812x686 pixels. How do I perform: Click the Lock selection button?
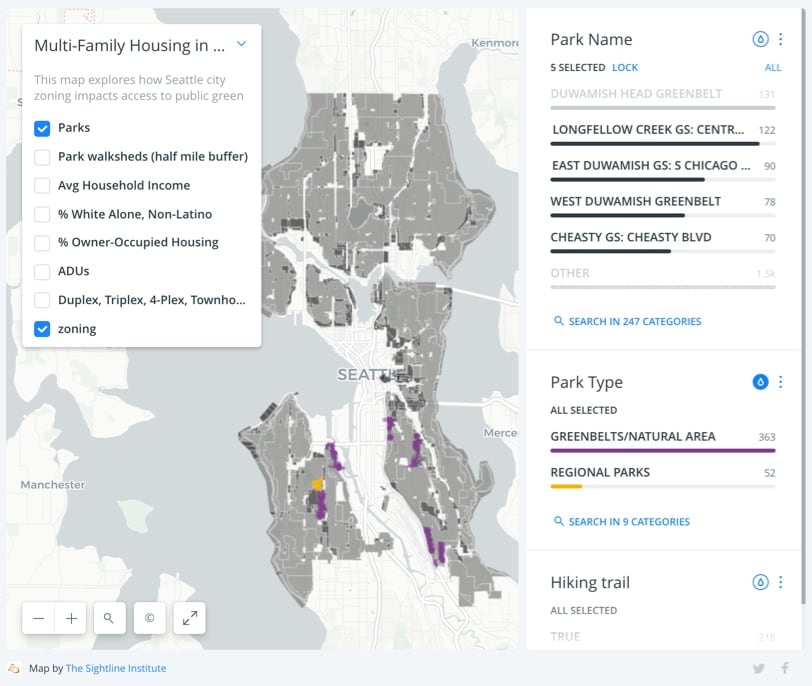(625, 67)
